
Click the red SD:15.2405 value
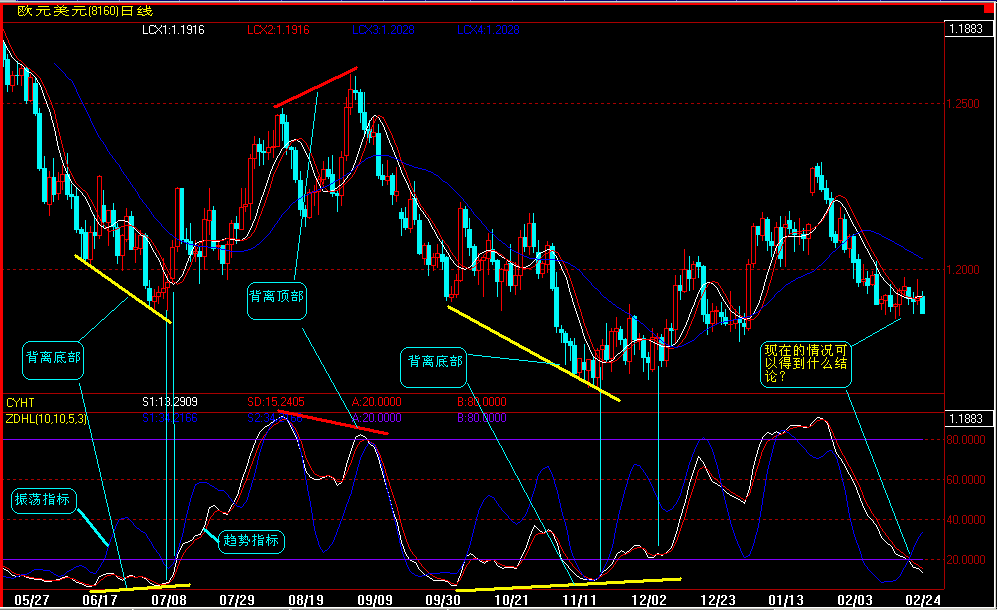[275, 402]
